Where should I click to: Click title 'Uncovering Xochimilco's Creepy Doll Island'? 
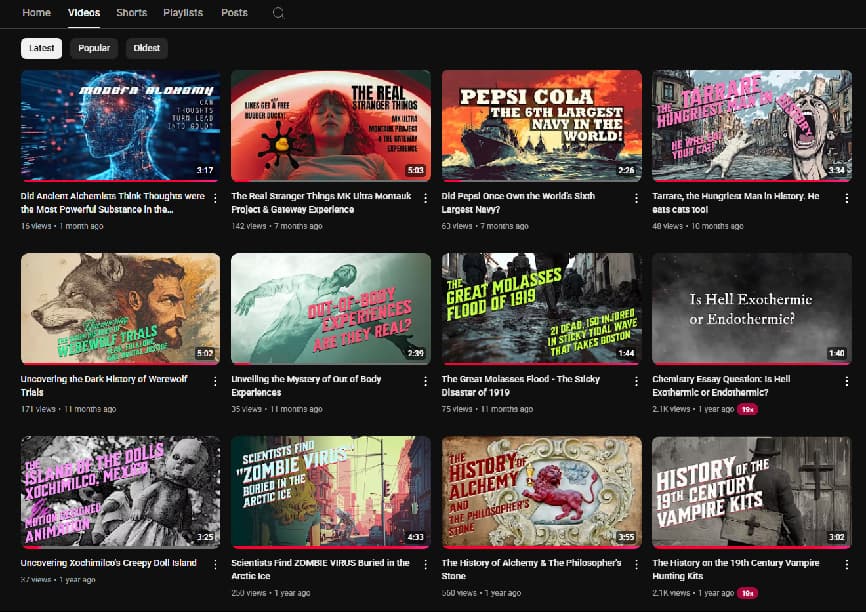pyautogui.click(x=109, y=563)
